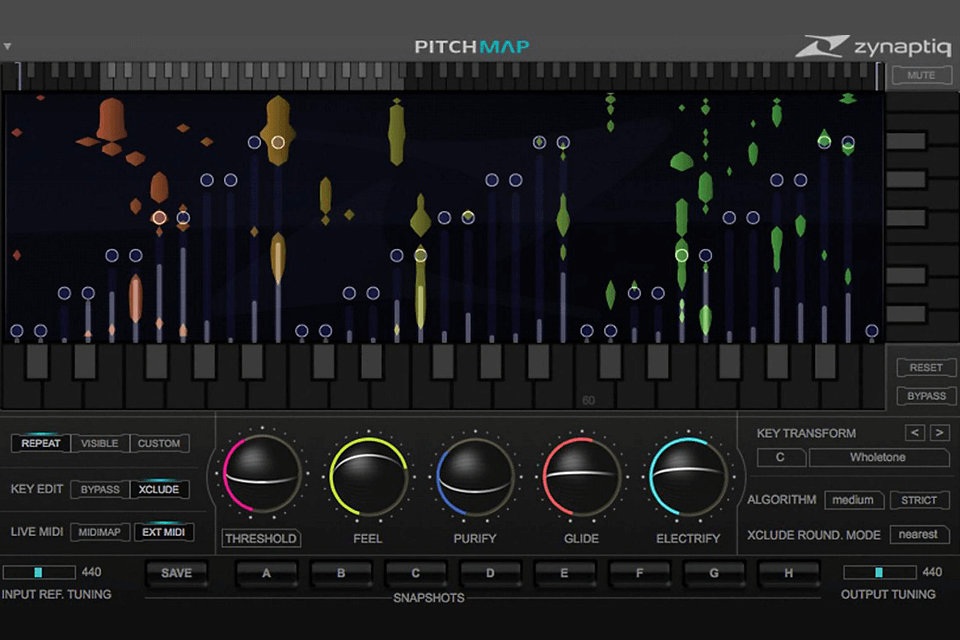Switch to the CUSTOM mode
The height and width of the screenshot is (640, 960).
click(159, 443)
